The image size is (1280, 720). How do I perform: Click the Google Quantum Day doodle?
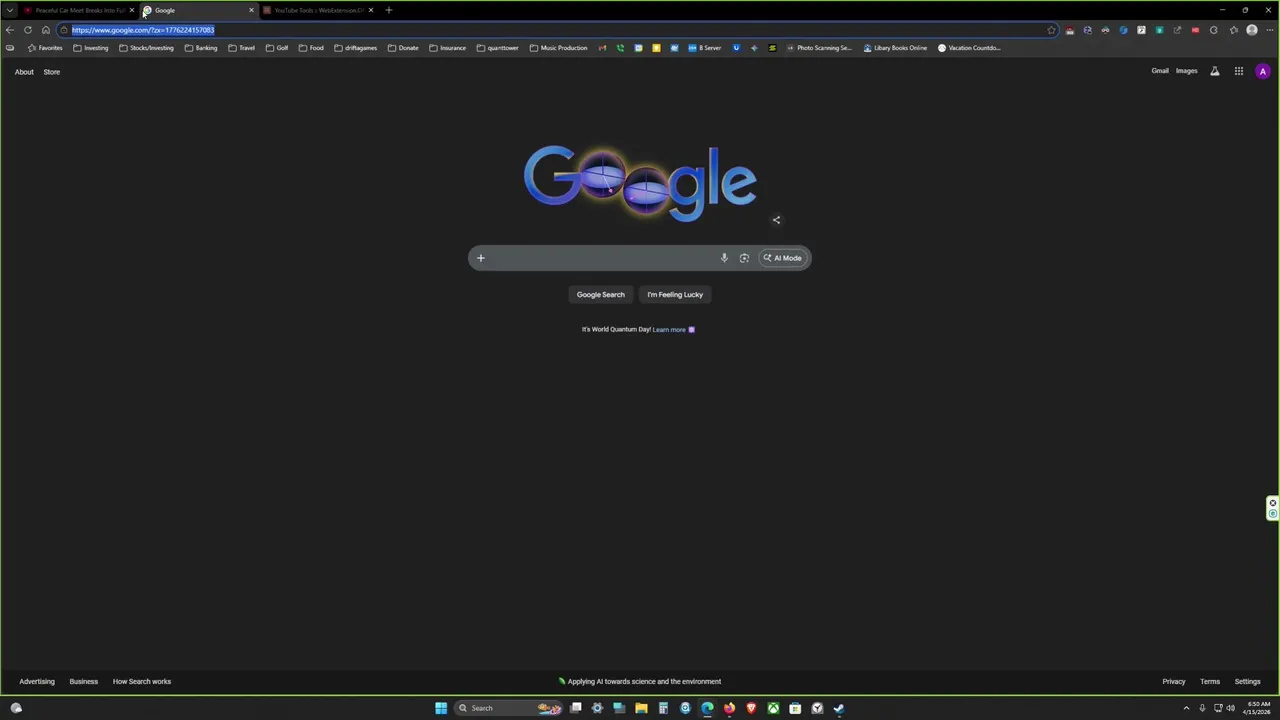pyautogui.click(x=640, y=182)
